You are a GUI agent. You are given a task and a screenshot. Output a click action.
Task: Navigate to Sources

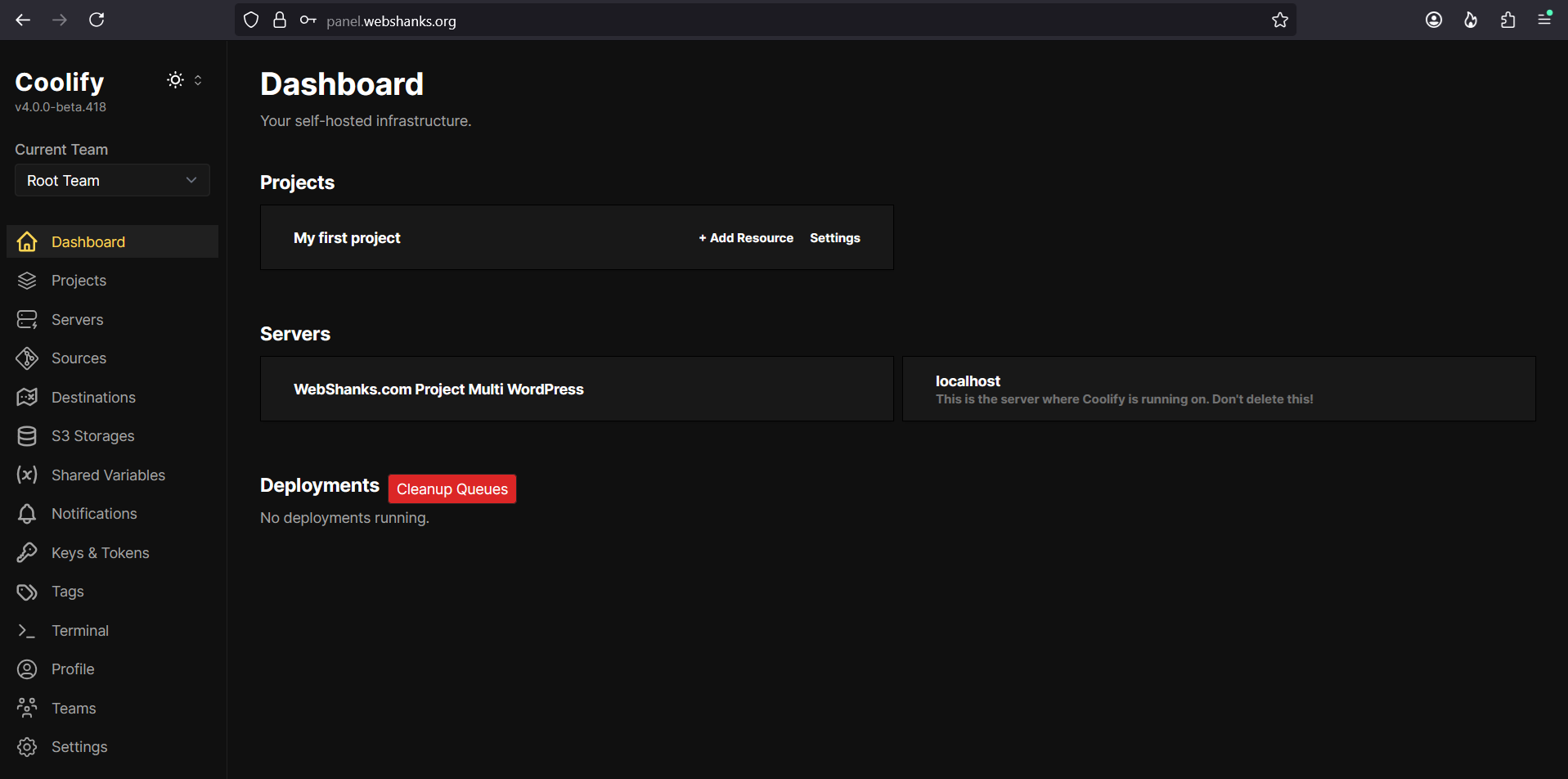[112, 358]
